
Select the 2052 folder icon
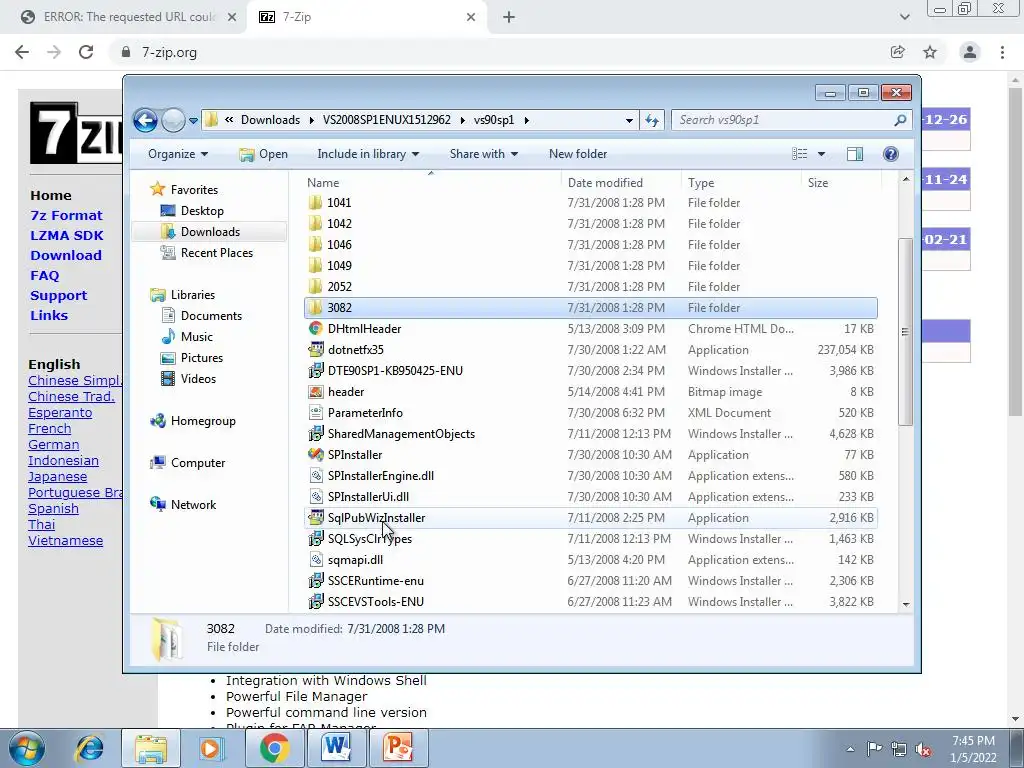coord(315,287)
